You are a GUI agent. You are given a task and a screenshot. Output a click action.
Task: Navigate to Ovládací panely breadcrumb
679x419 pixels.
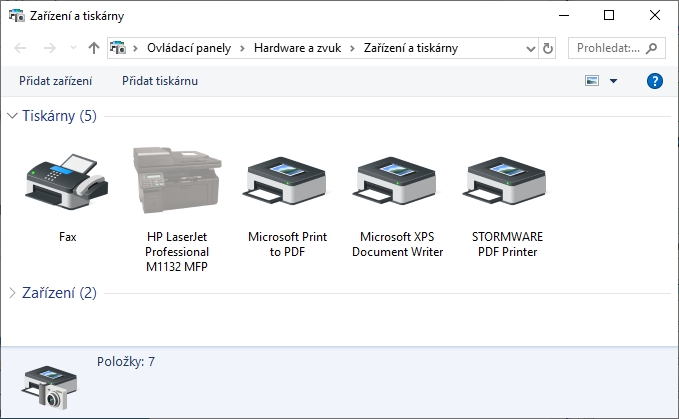coord(189,48)
